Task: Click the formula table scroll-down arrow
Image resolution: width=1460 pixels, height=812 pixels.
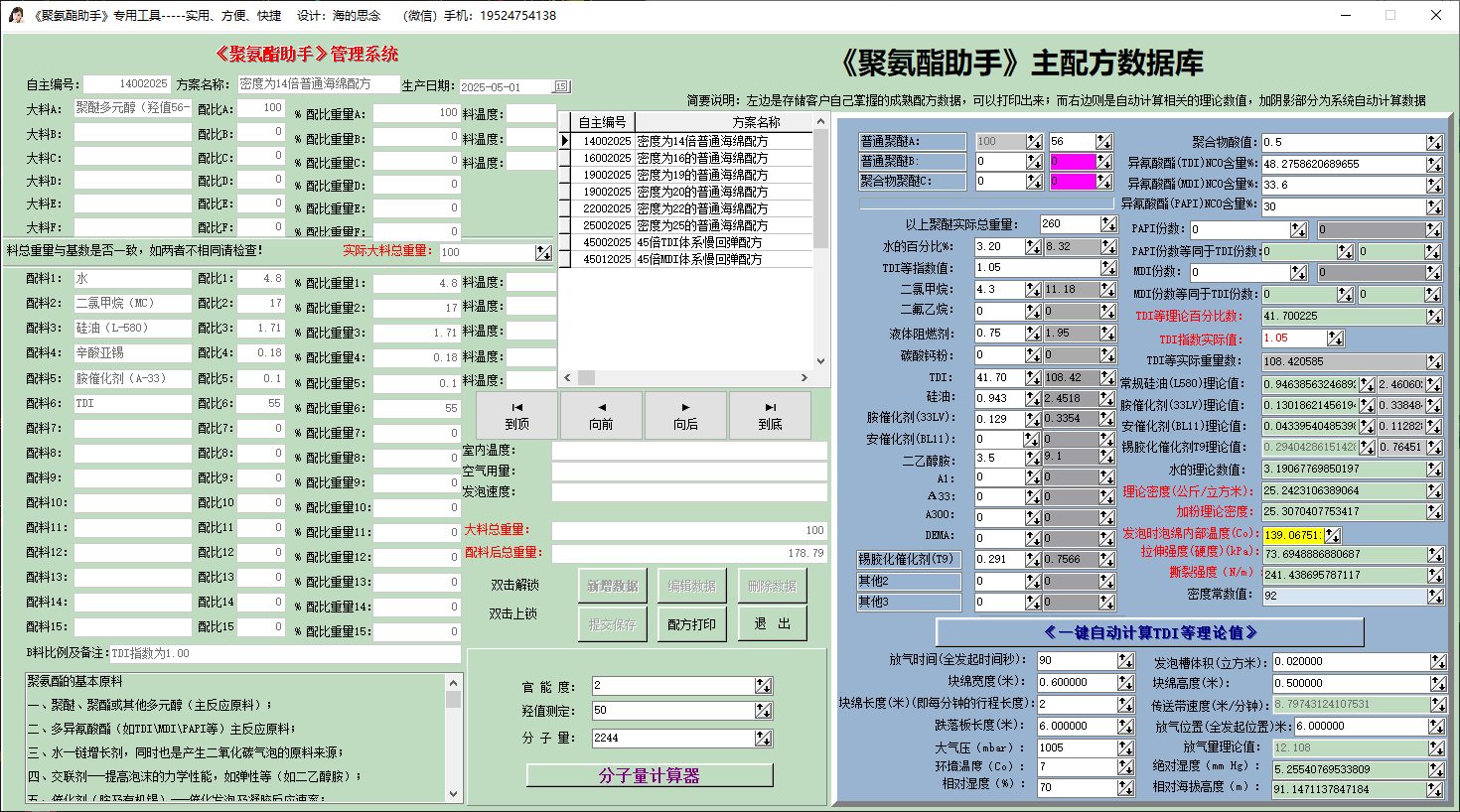Action: click(820, 361)
